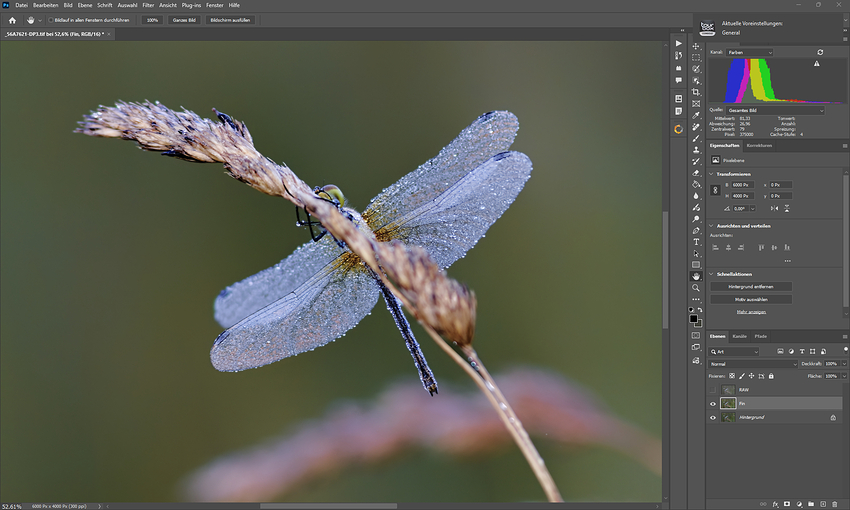Select the Horizontal Type tool
This screenshot has height=510, width=850.
pos(696,242)
